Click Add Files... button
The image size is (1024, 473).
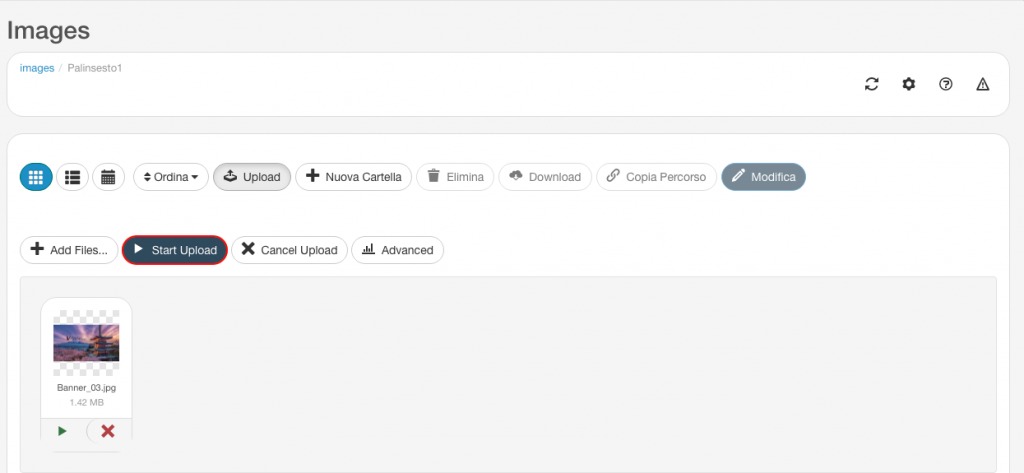click(69, 250)
